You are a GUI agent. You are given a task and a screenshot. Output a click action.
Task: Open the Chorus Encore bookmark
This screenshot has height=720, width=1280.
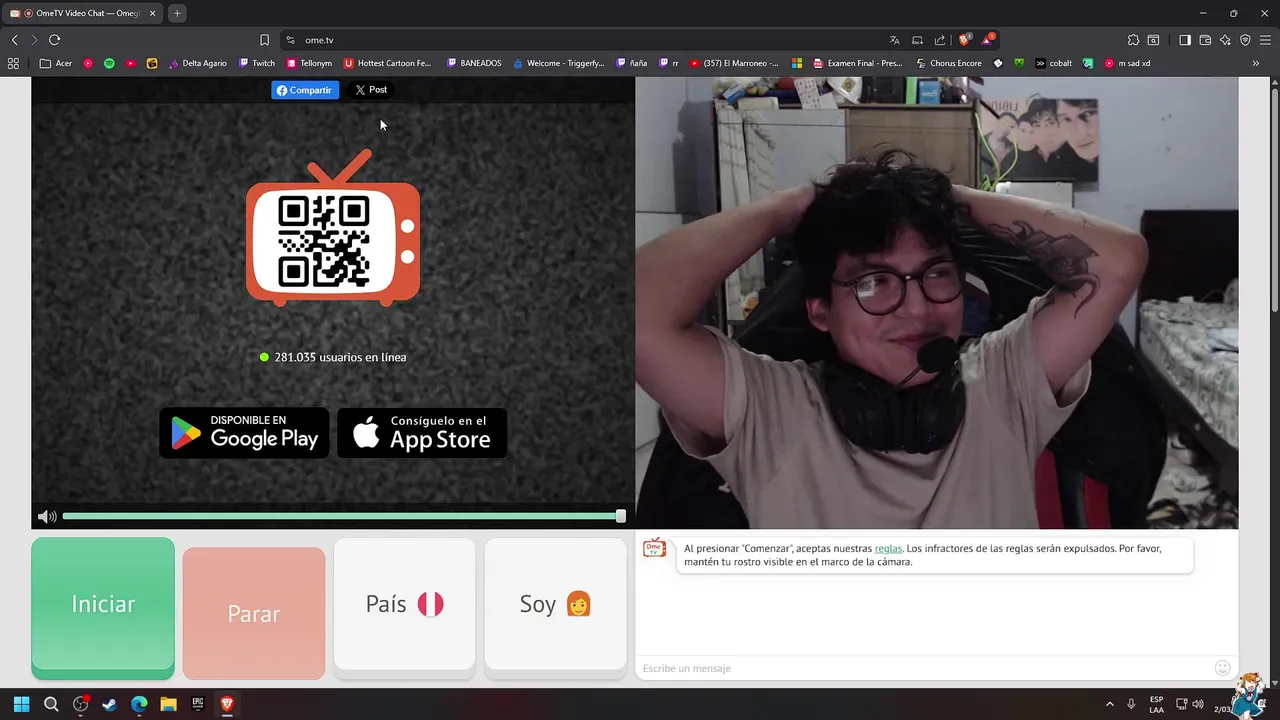coord(949,63)
